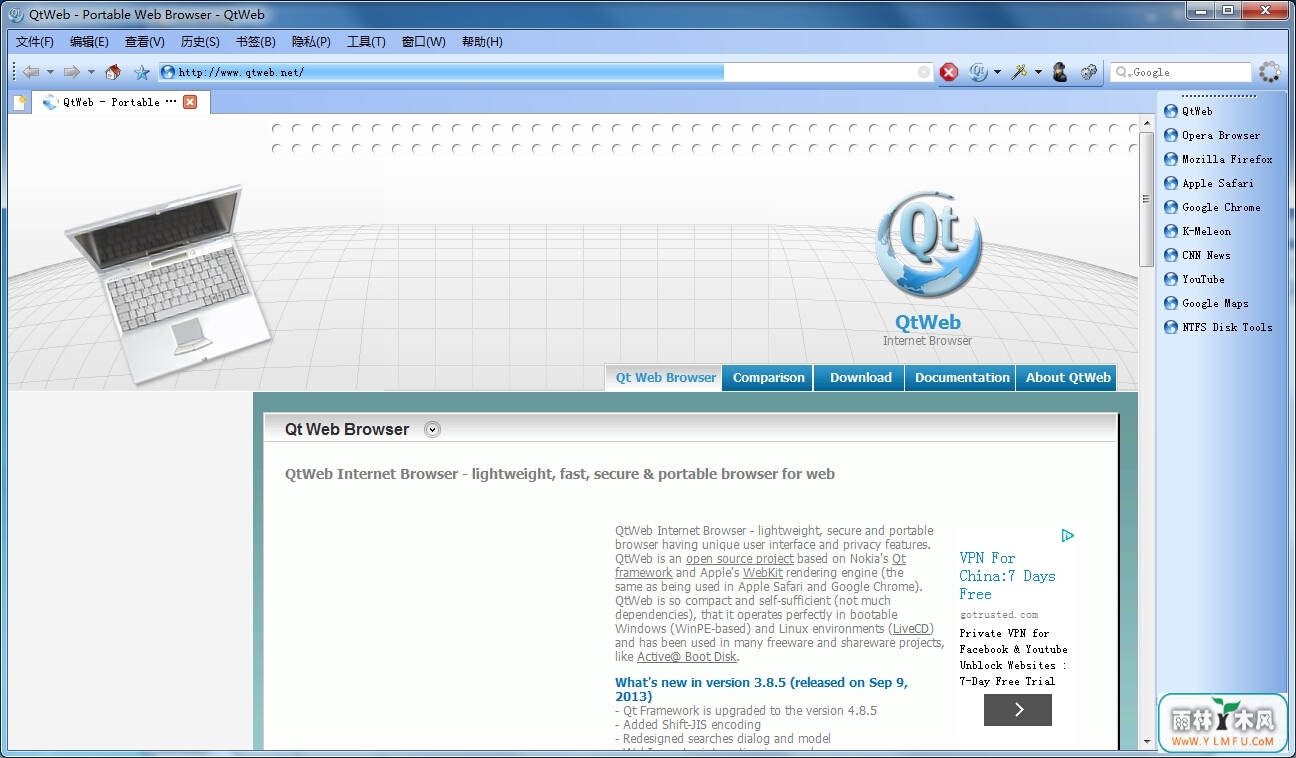1296x758 pixels.
Task: Click the page's vertical scrollbar thumb
Action: click(1146, 199)
